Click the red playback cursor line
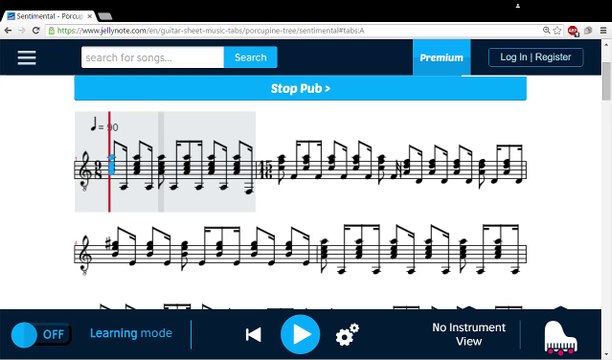612x360 pixels. 109,162
